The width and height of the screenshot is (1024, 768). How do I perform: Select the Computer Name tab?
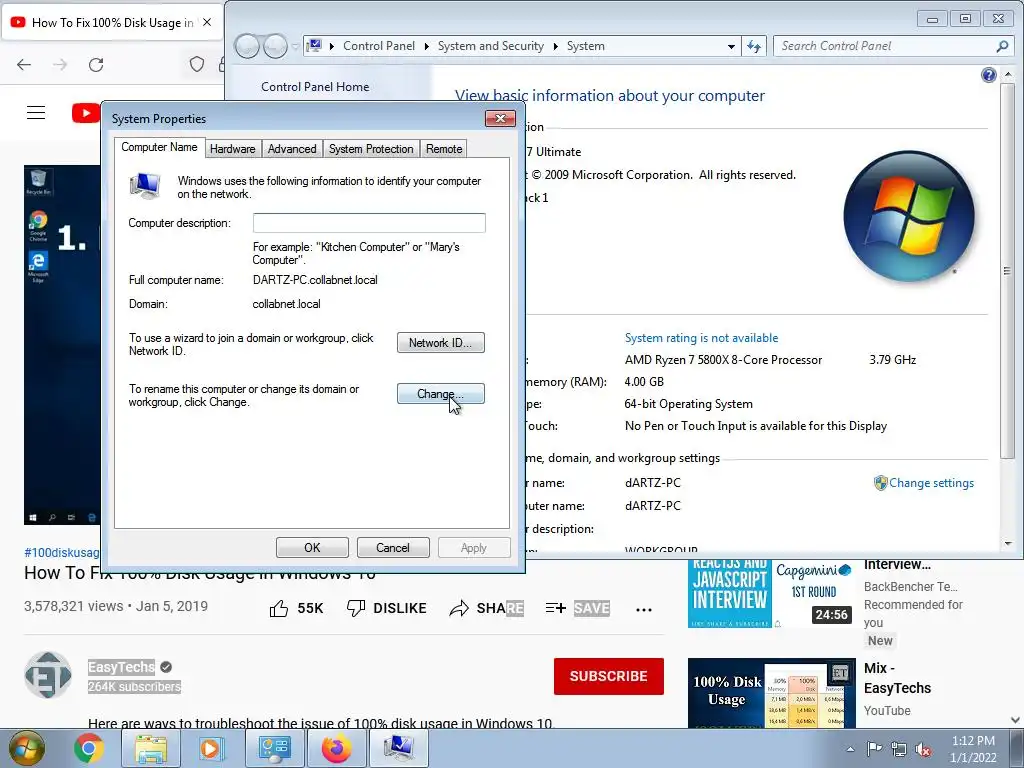point(159,147)
